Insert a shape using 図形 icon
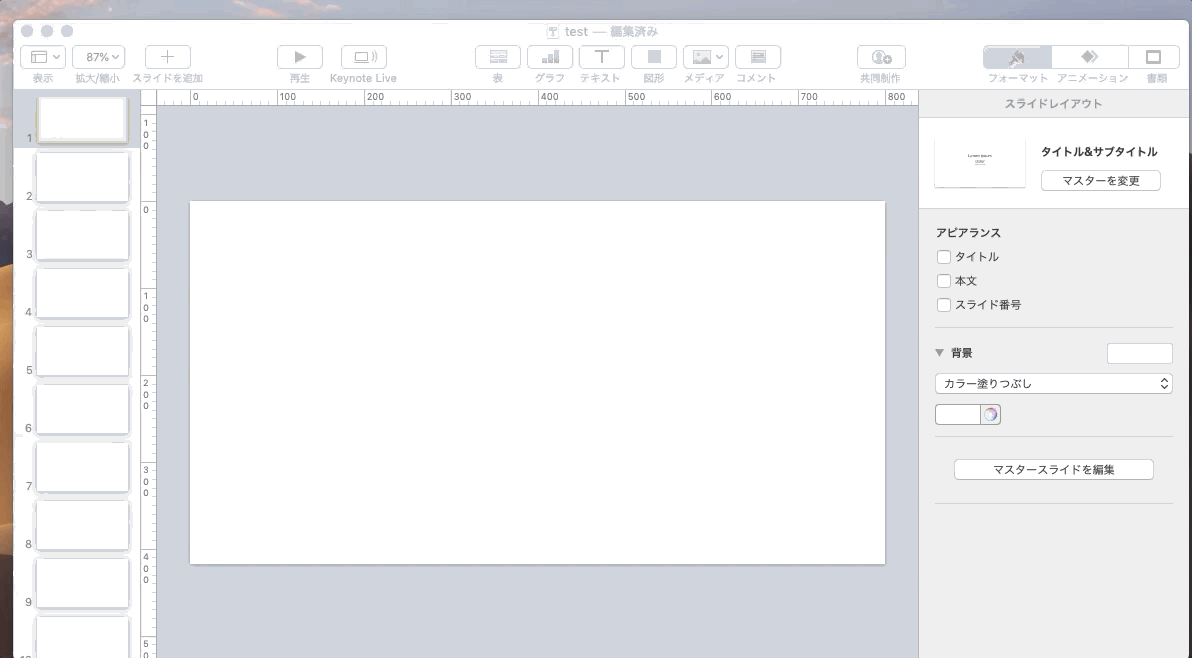The width and height of the screenshot is (1192, 658). (x=653, y=57)
